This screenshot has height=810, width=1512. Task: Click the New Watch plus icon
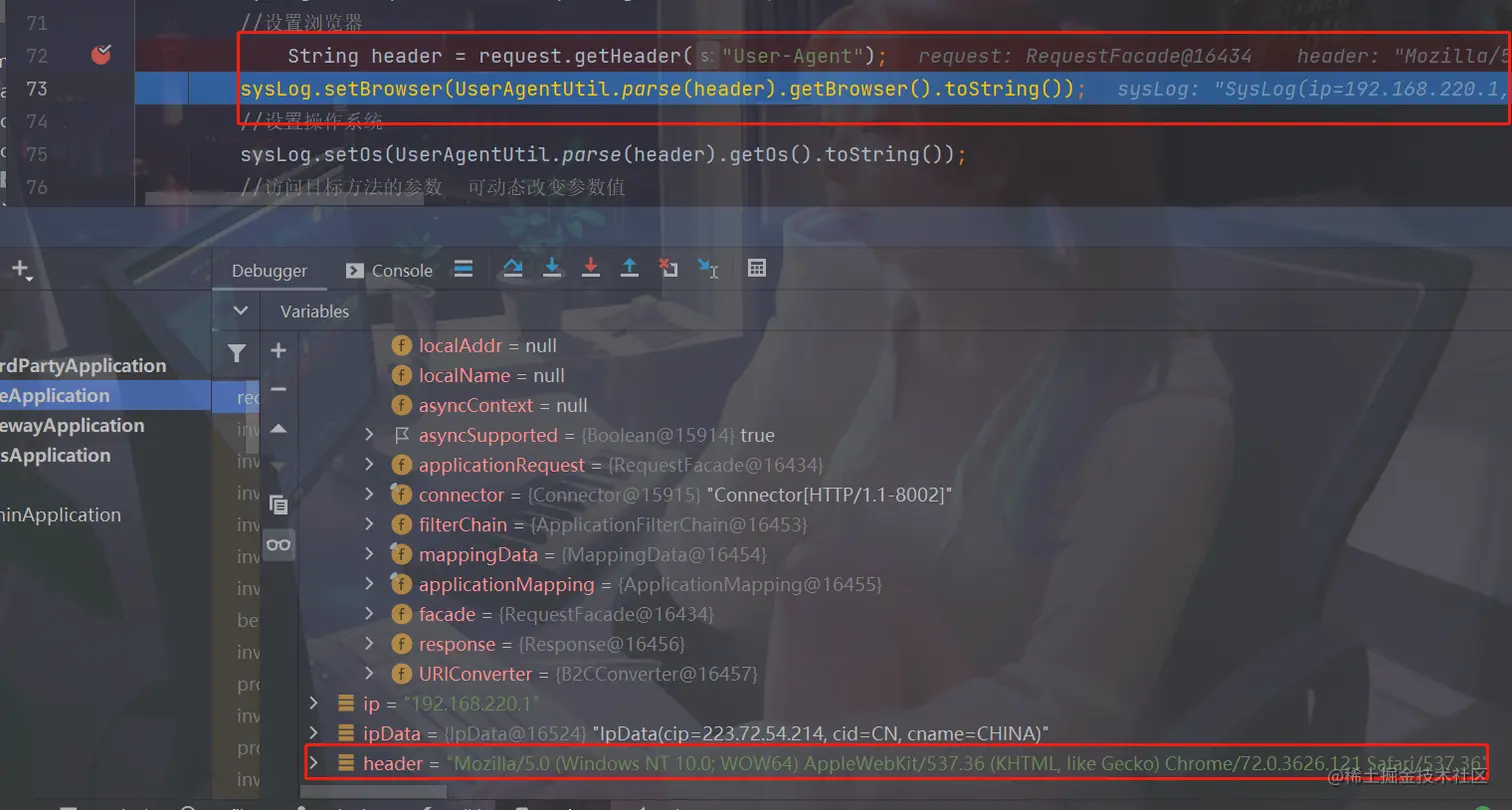[279, 350]
